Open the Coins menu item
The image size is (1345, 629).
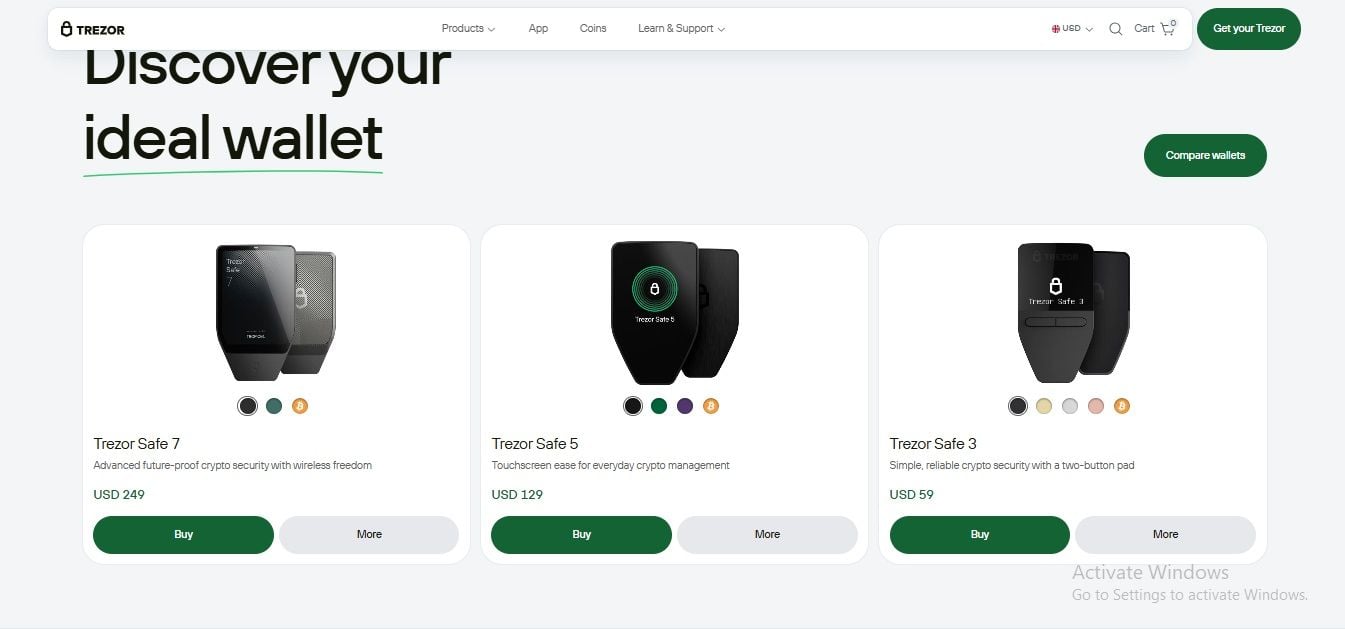pos(593,29)
